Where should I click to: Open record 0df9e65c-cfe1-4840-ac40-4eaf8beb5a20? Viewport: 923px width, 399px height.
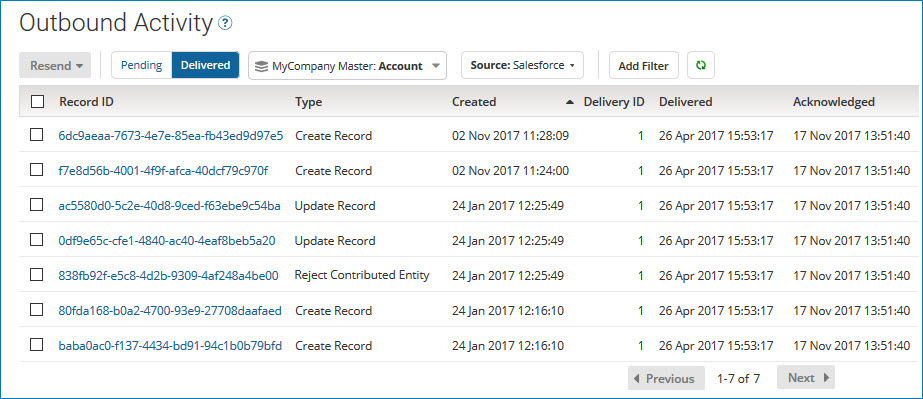pos(167,241)
